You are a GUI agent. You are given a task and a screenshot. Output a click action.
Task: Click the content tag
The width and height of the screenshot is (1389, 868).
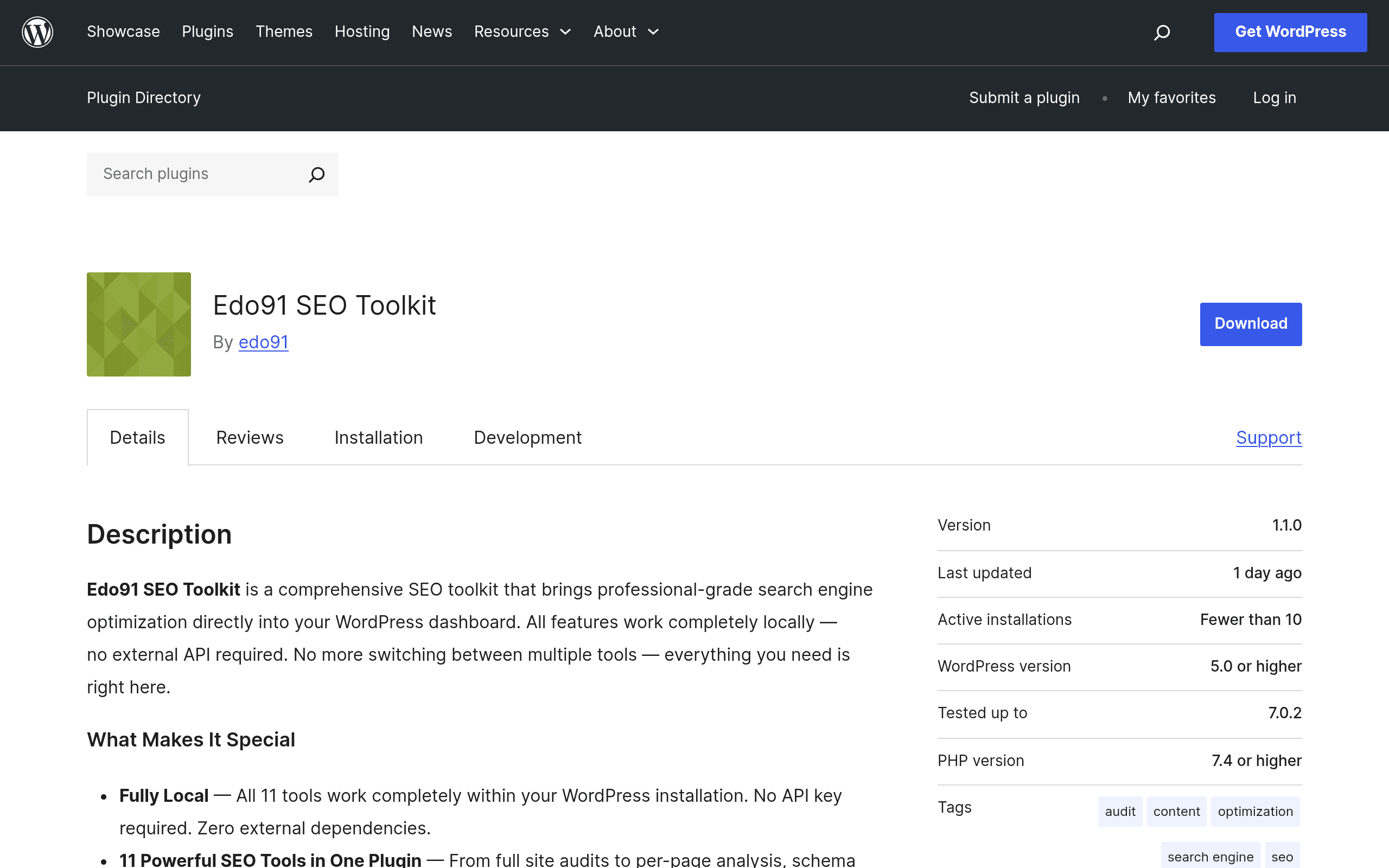[1177, 811]
